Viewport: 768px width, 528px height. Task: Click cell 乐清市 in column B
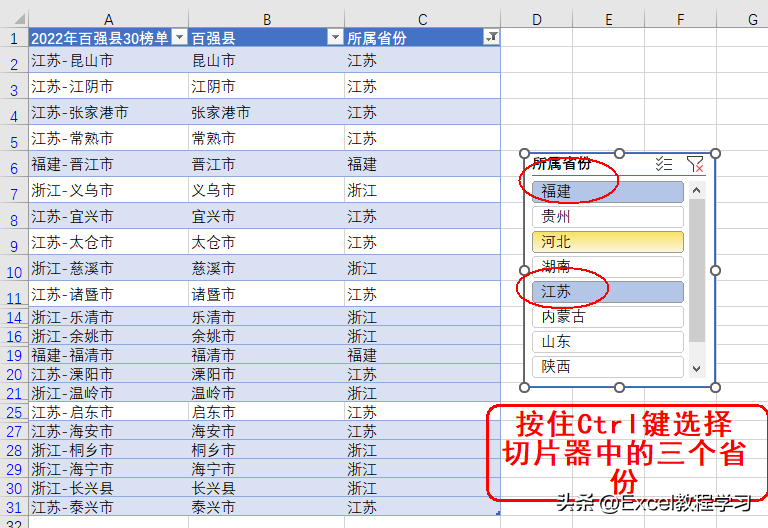click(266, 317)
